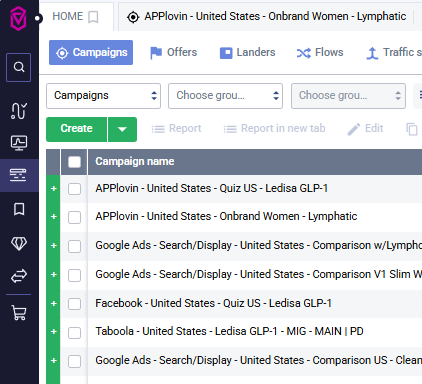Image resolution: width=422 pixels, height=384 pixels.
Task: Check Google Ads Comparison US Clean checkbox
Action: 74,361
